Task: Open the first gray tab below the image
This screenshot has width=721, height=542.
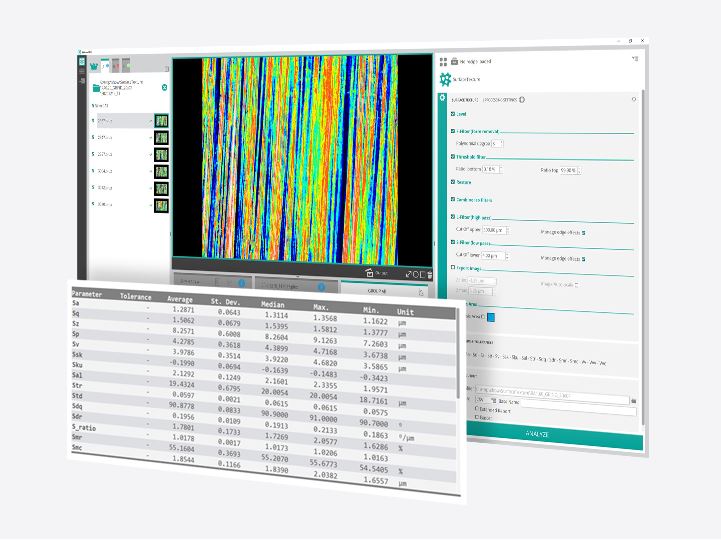Action: pos(212,282)
